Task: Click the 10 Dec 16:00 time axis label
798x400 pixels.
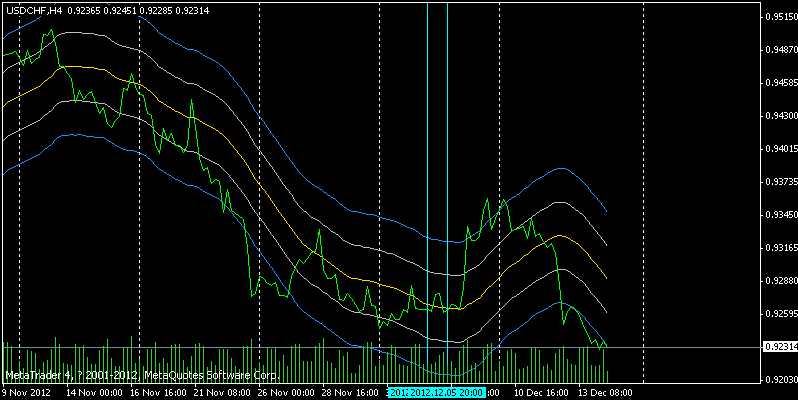Action: [542, 393]
